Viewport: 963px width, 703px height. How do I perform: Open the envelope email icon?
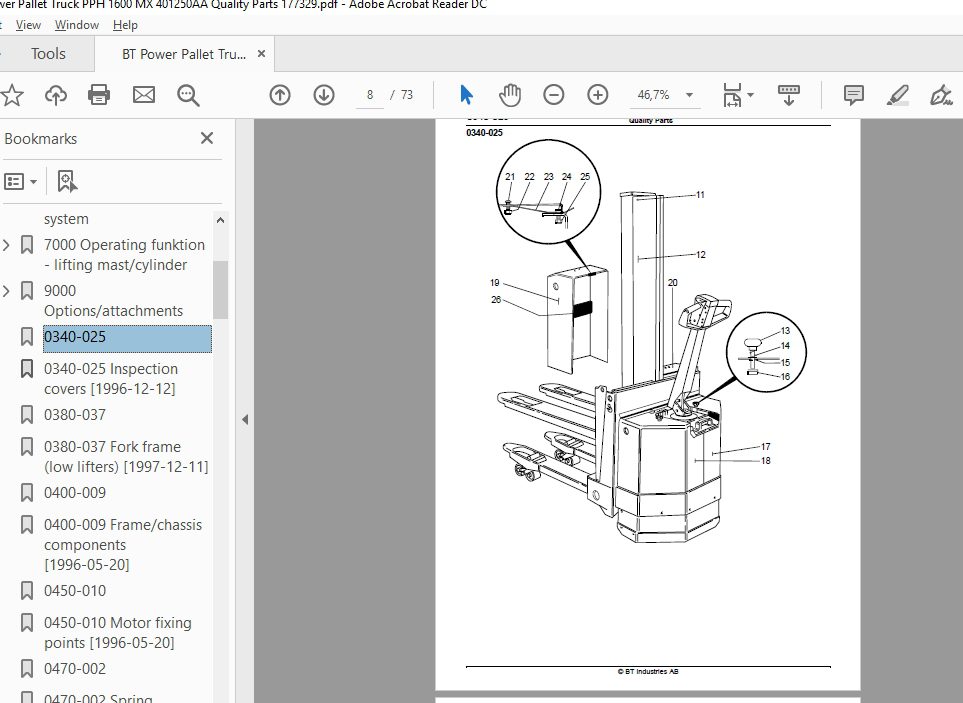click(144, 95)
